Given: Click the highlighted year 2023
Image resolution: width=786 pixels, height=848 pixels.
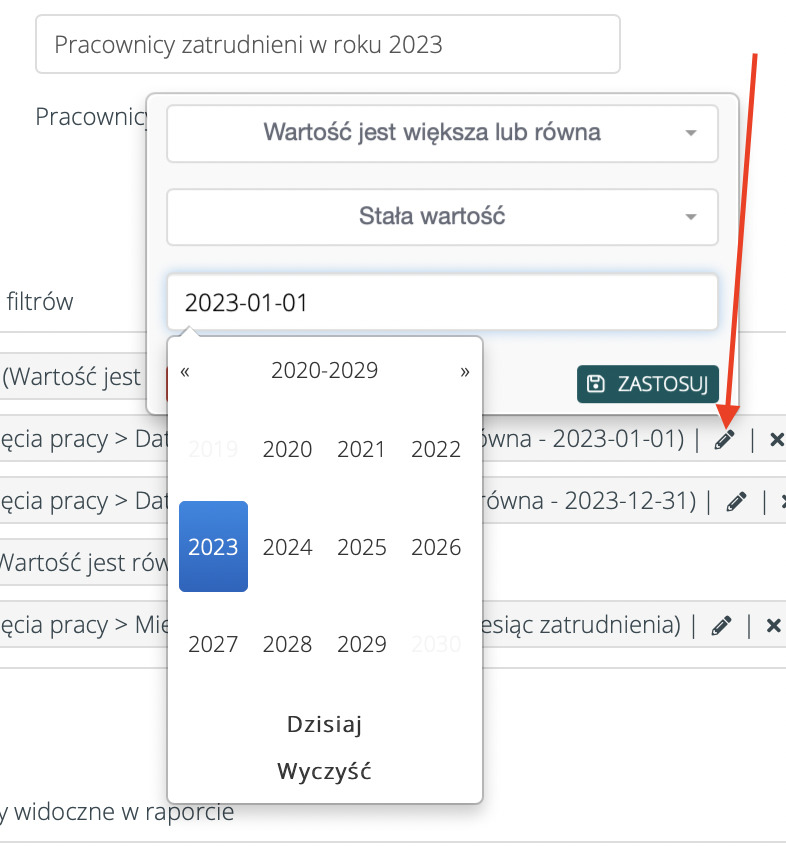Looking at the screenshot, I should tap(213, 547).
